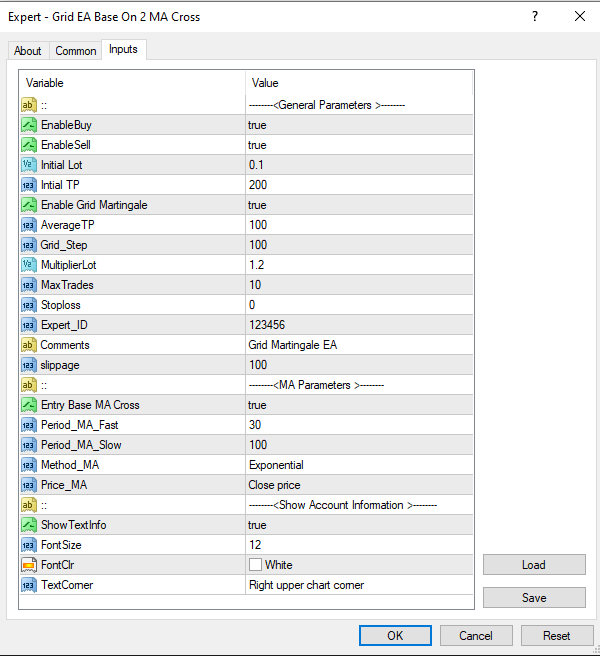Viewport: 600px width, 656px height.
Task: Switch to the Common tab
Action: 76,51
